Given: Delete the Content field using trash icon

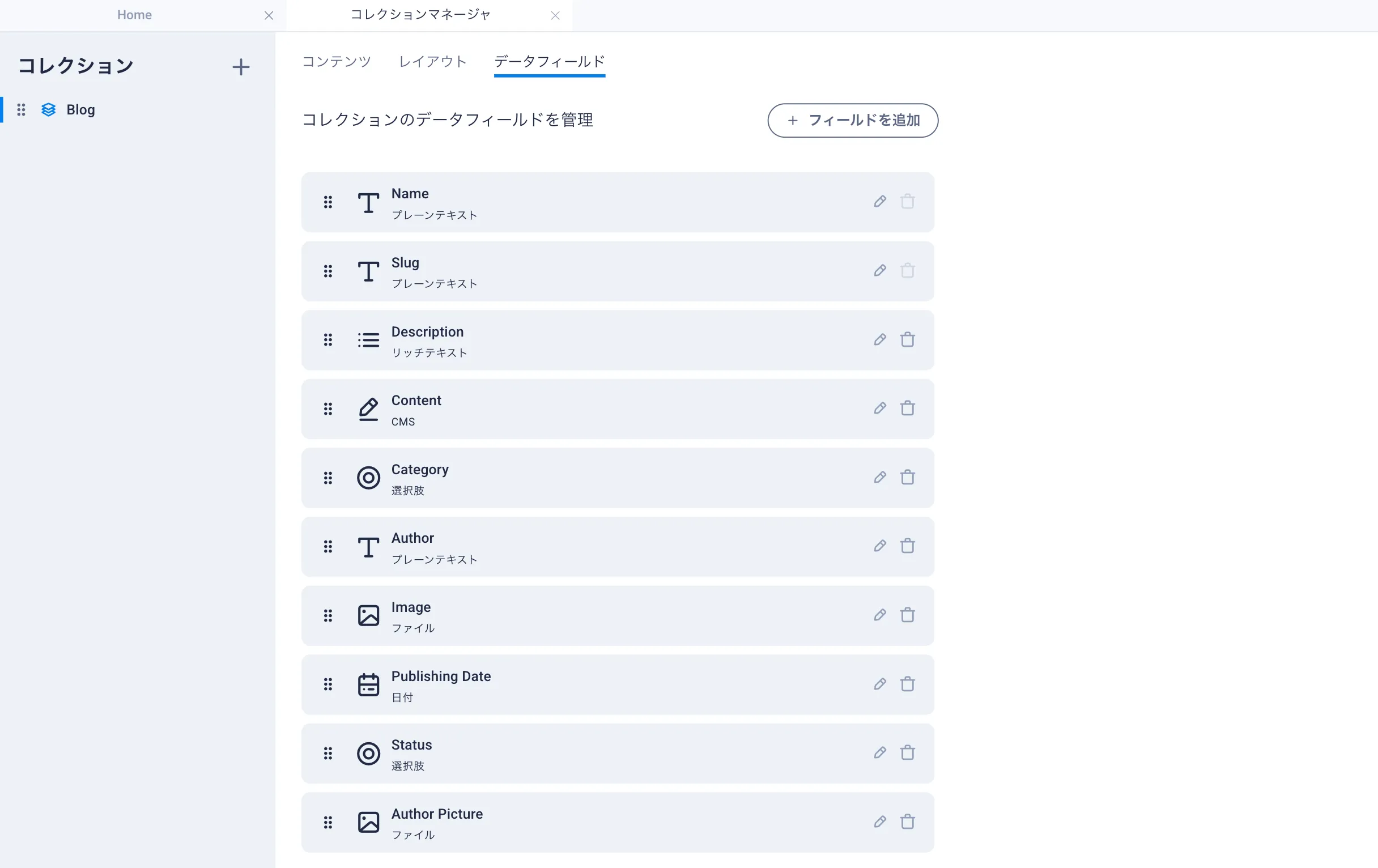Looking at the screenshot, I should [907, 409].
